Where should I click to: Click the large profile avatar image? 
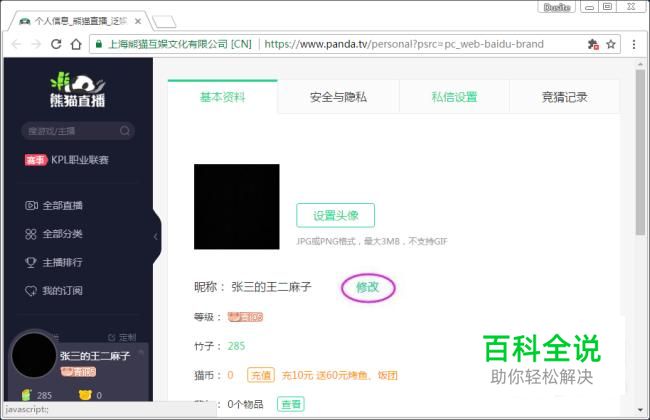pos(237,206)
